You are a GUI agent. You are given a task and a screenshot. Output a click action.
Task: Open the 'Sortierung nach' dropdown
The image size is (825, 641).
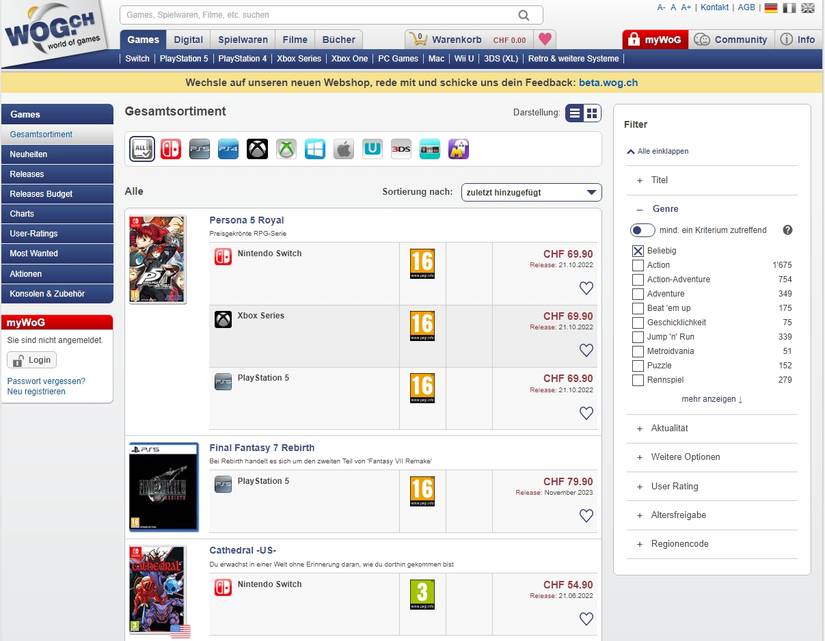point(531,192)
